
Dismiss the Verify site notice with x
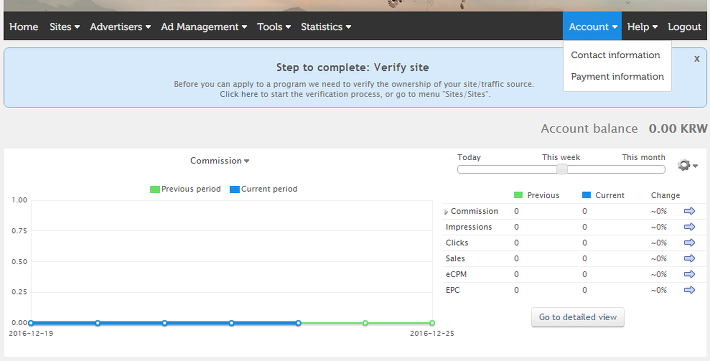(x=697, y=59)
